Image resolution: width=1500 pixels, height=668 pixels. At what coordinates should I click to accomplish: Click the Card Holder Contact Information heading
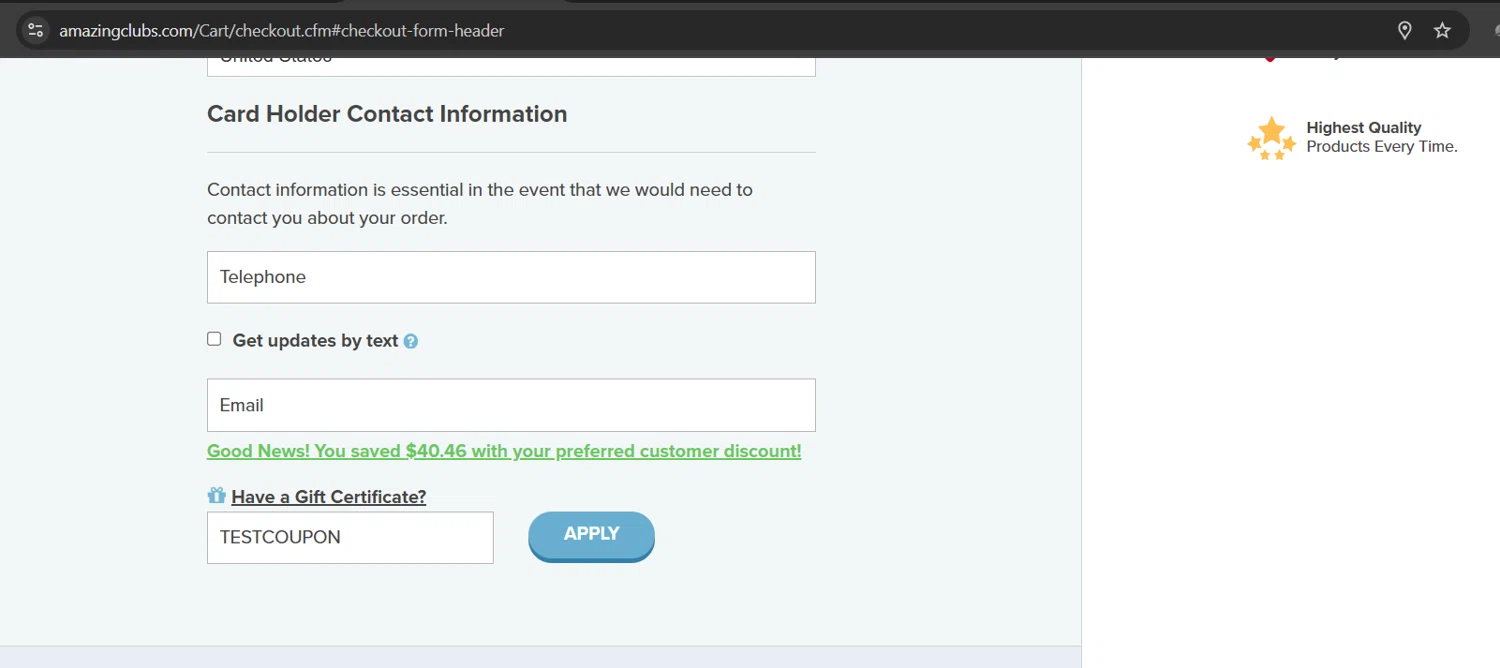[x=387, y=114]
